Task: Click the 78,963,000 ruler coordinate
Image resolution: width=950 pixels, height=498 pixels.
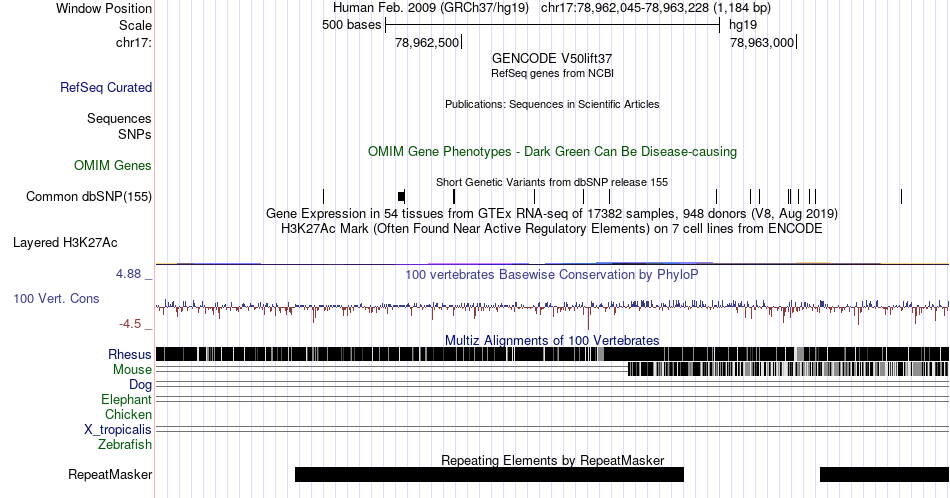Action: [x=762, y=42]
